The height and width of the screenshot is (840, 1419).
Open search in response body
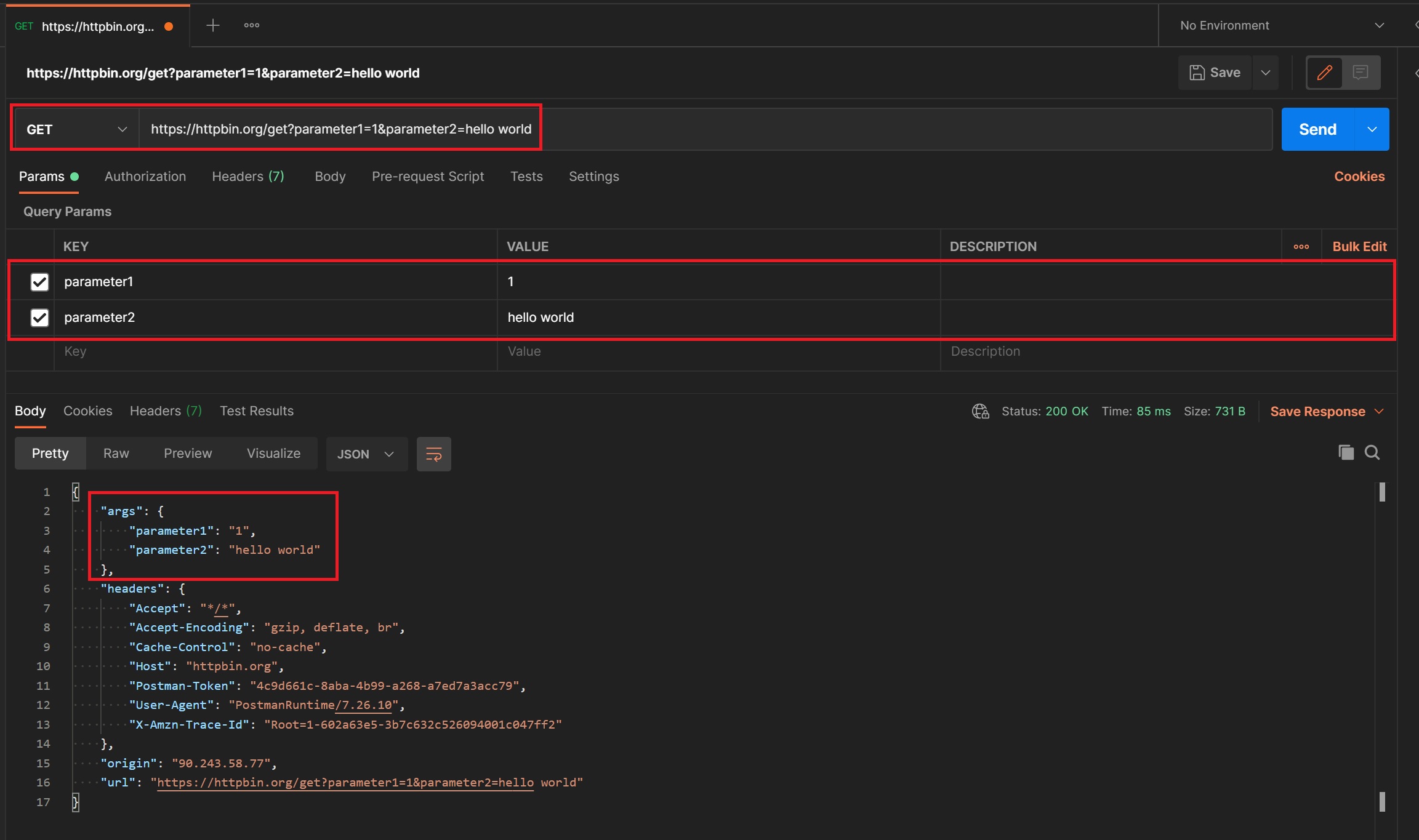pos(1372,452)
